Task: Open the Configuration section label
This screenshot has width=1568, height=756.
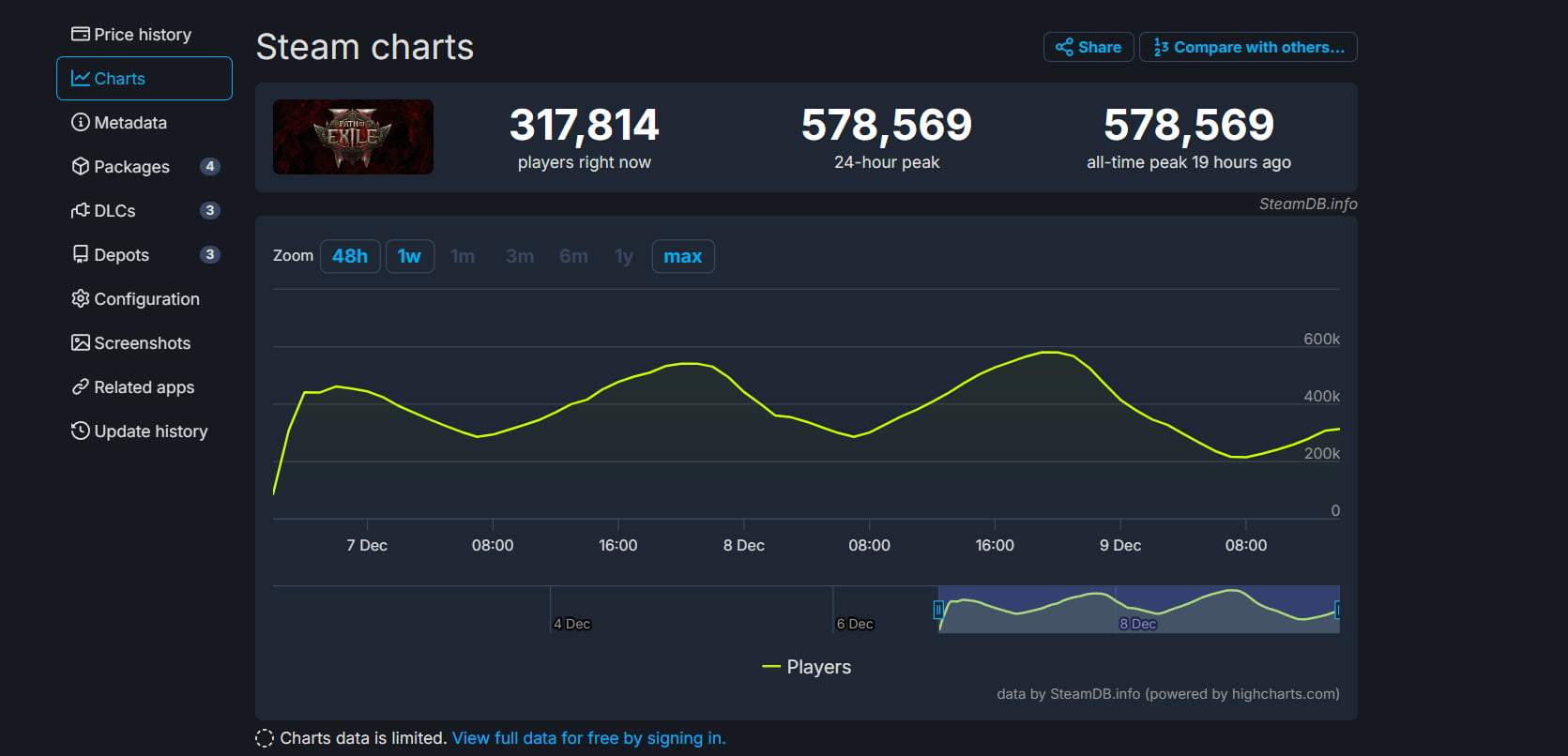Action: [147, 298]
